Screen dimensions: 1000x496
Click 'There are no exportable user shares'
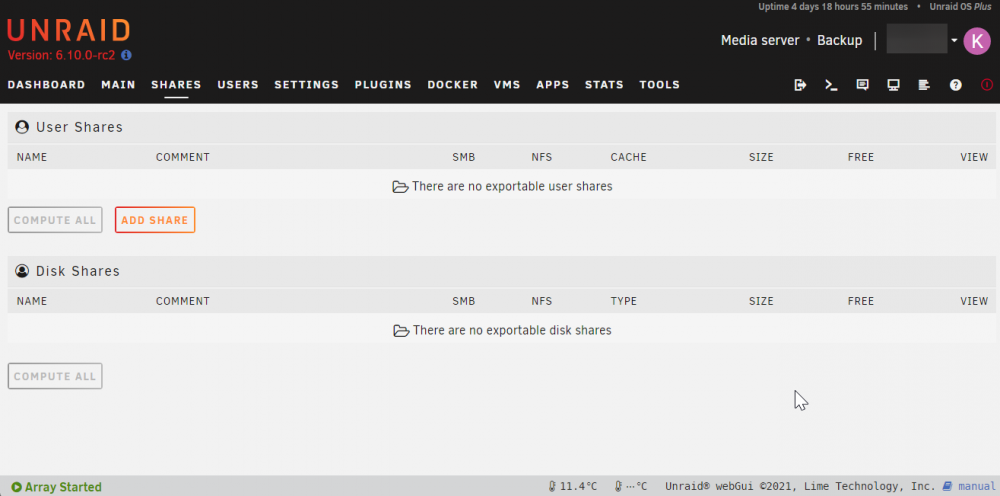click(x=512, y=187)
